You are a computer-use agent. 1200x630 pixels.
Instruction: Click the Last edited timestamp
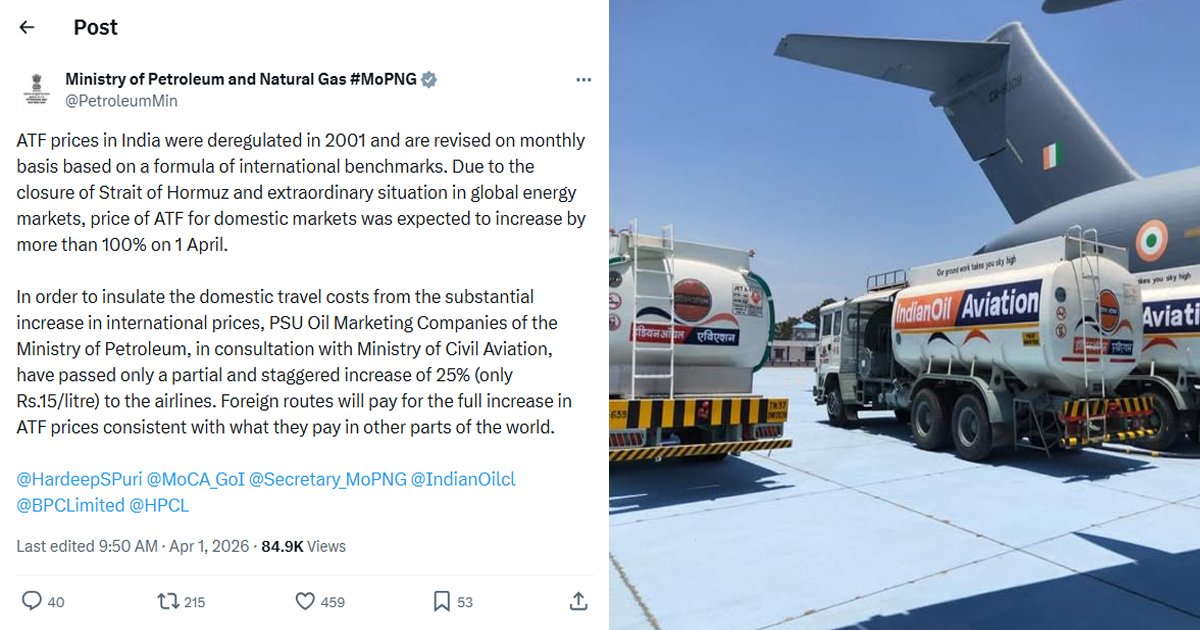(x=134, y=546)
